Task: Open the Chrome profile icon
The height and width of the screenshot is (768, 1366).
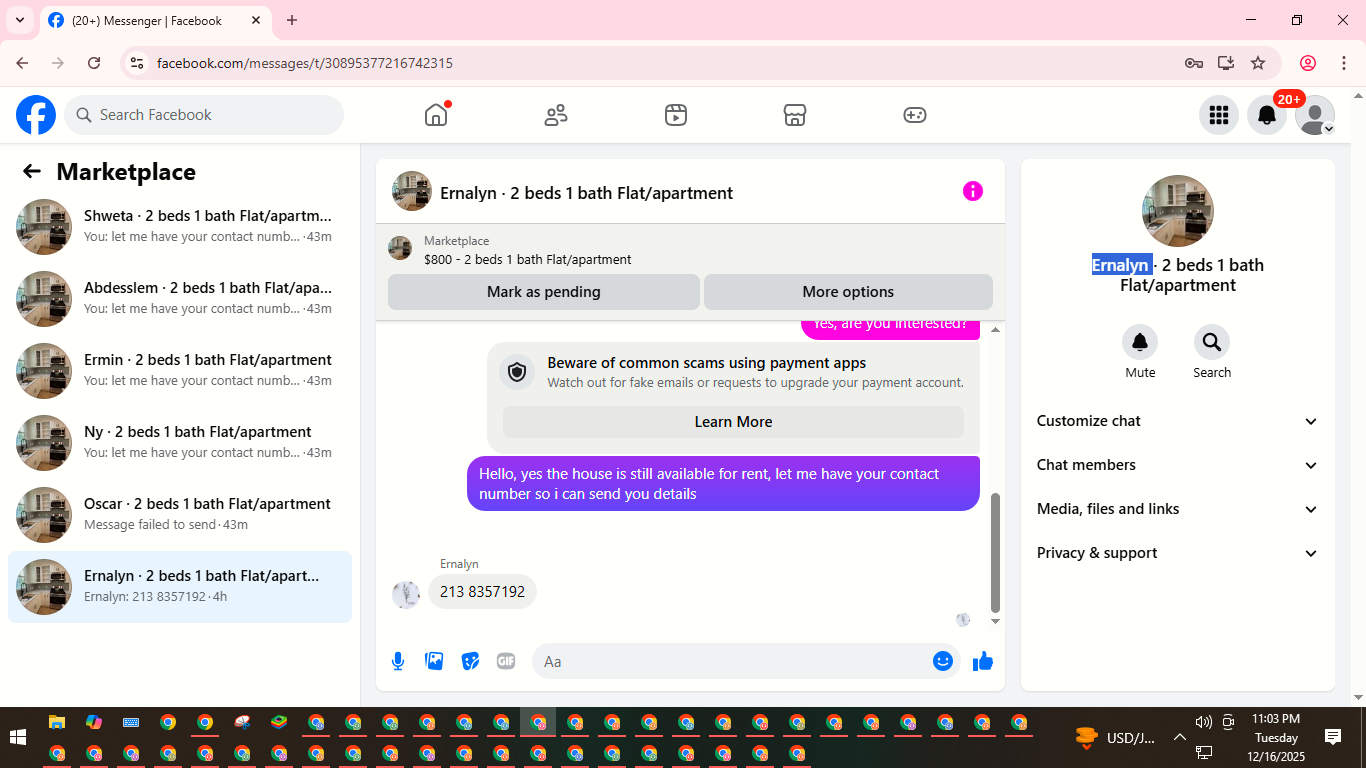Action: [1308, 63]
